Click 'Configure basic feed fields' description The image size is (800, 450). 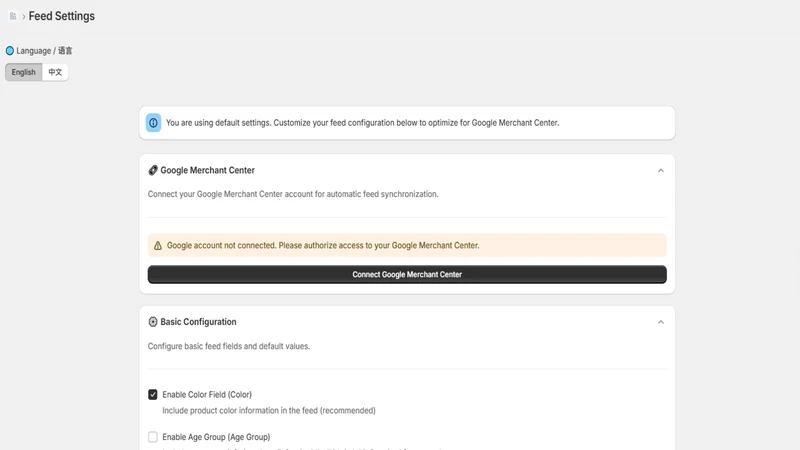[x=229, y=346]
